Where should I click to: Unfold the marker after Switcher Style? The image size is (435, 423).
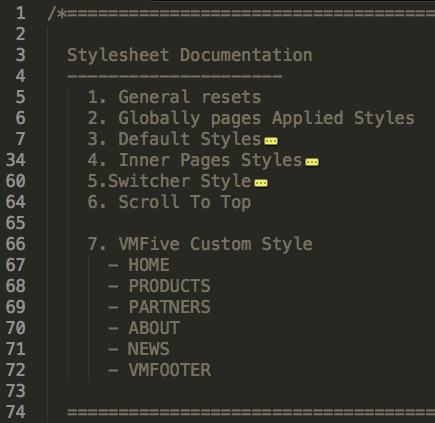[x=261, y=183]
